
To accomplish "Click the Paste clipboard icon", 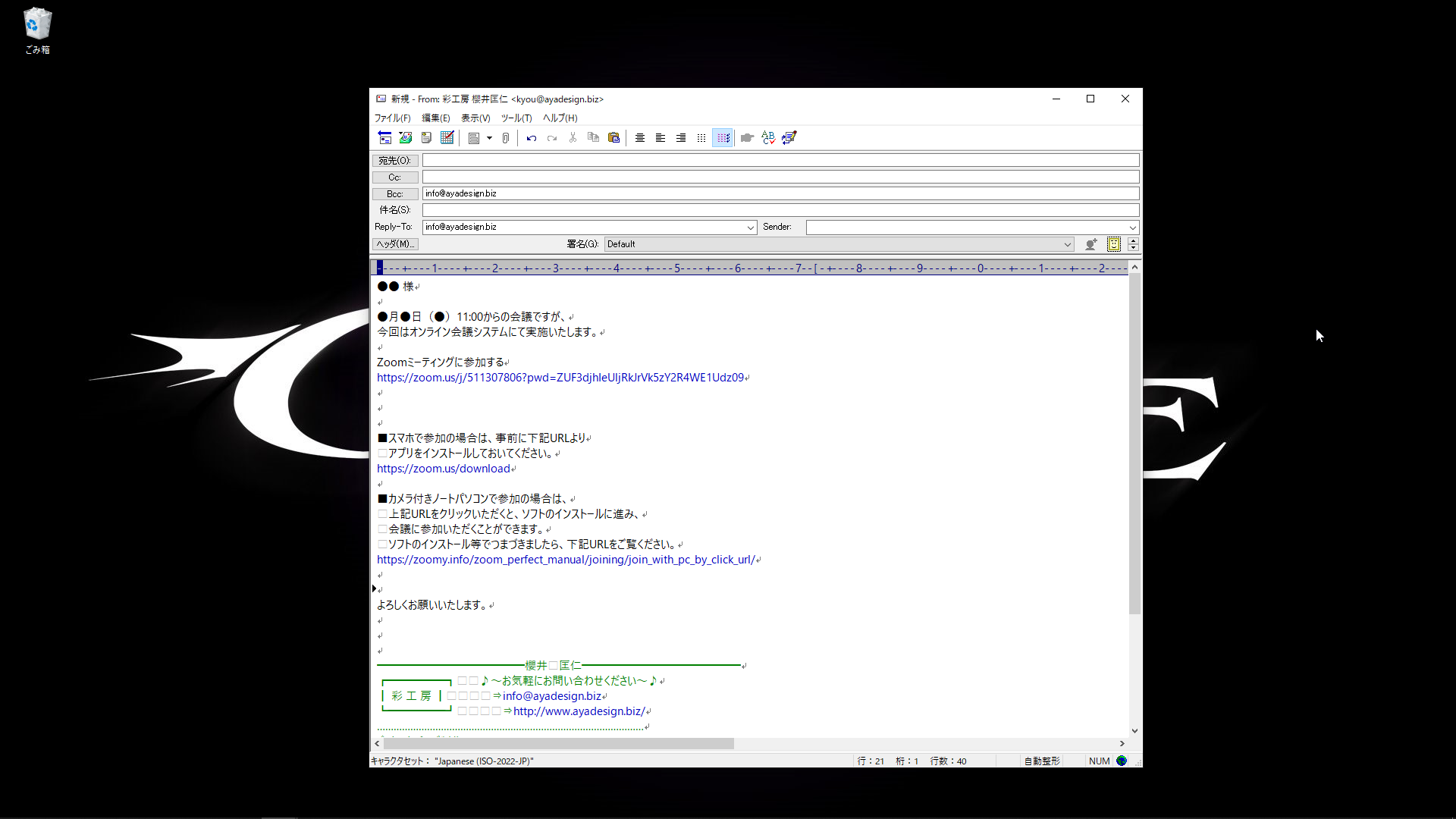I will (x=613, y=138).
